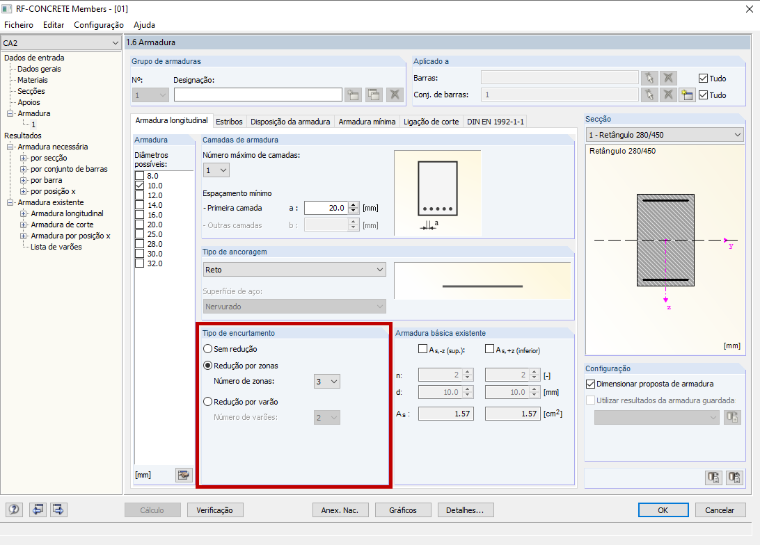Select Lista de varões in the tree
This screenshot has width=760, height=545.
(56, 247)
